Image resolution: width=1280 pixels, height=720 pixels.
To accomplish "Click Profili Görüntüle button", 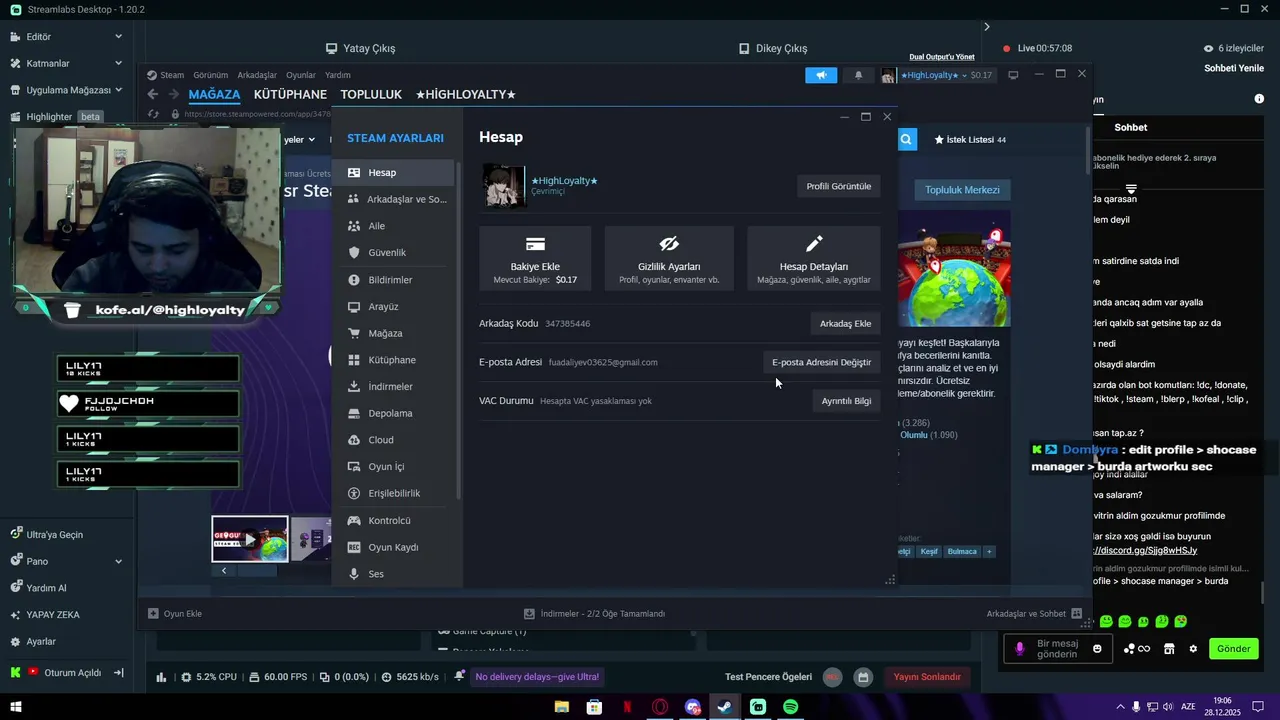I will point(839,186).
